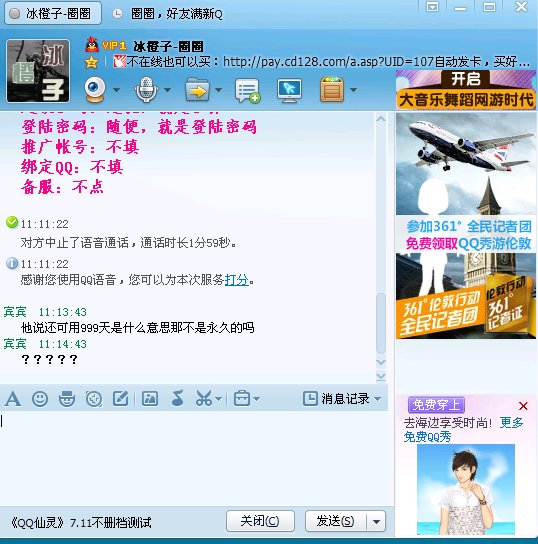Open the 361° 全民记者团 airplane ad

point(466,226)
